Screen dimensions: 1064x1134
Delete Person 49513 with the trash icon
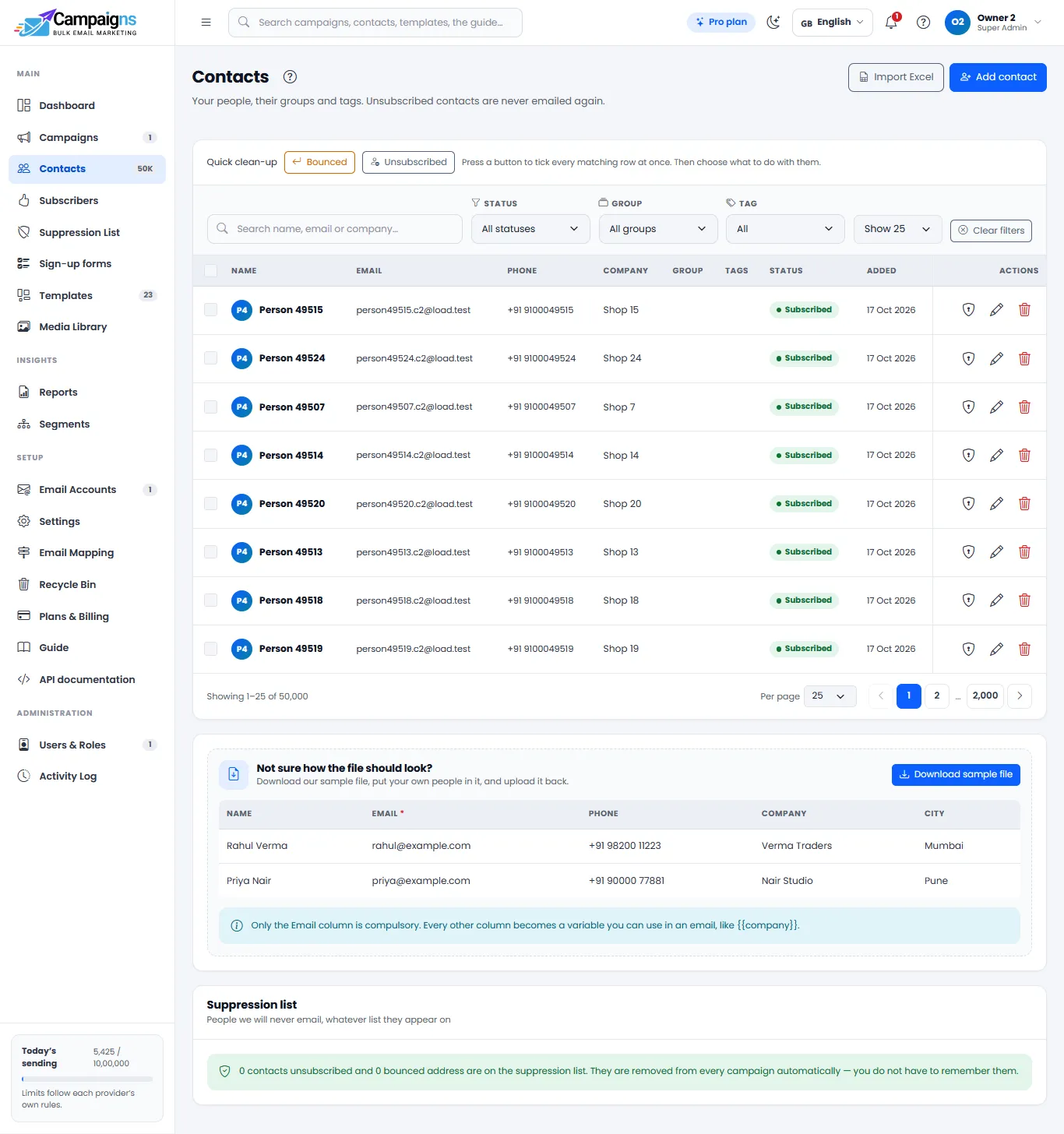pos(1024,552)
